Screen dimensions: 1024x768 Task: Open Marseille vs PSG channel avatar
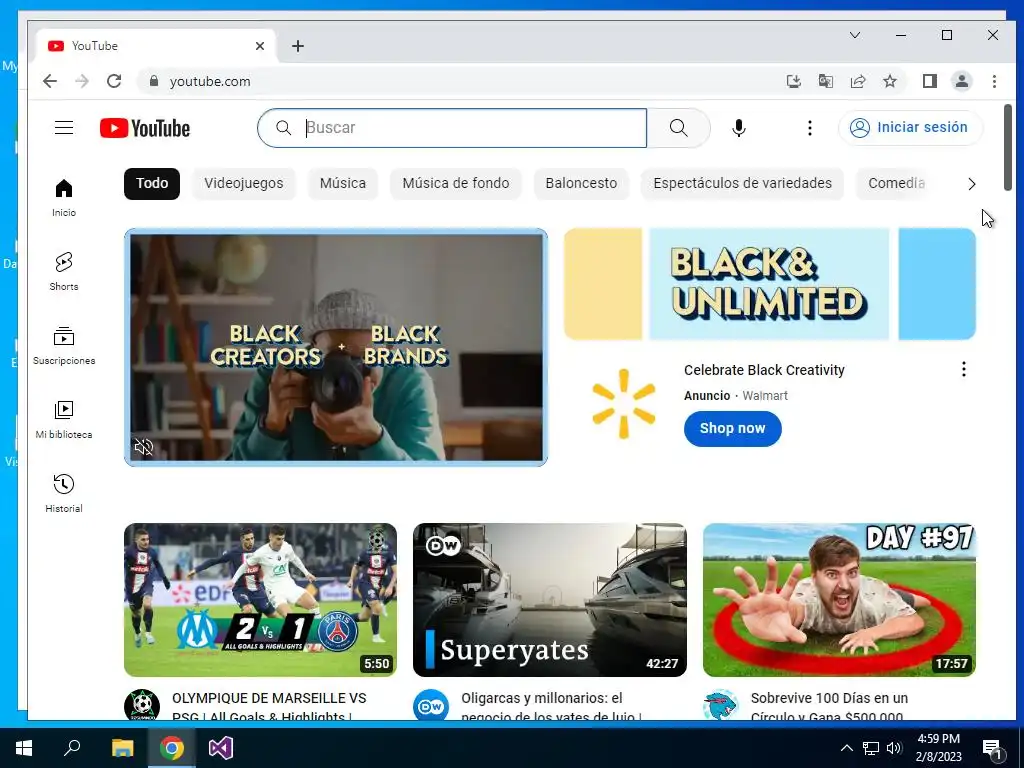[x=142, y=704]
